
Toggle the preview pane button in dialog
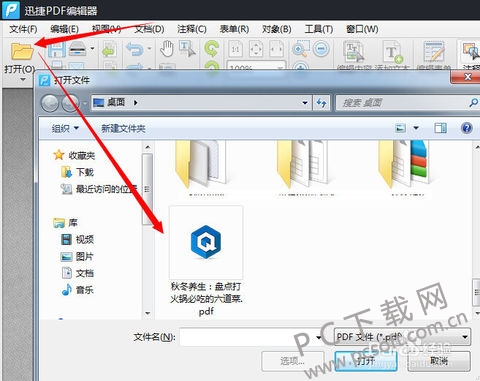pyautogui.click(x=440, y=128)
